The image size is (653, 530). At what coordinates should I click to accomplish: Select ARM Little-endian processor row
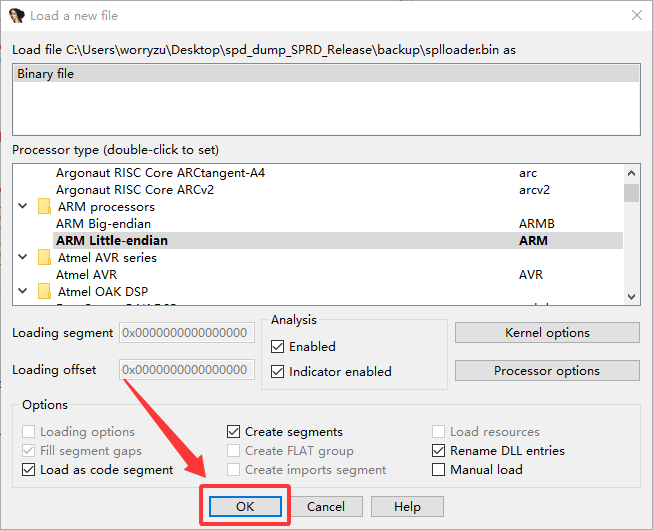point(338,241)
